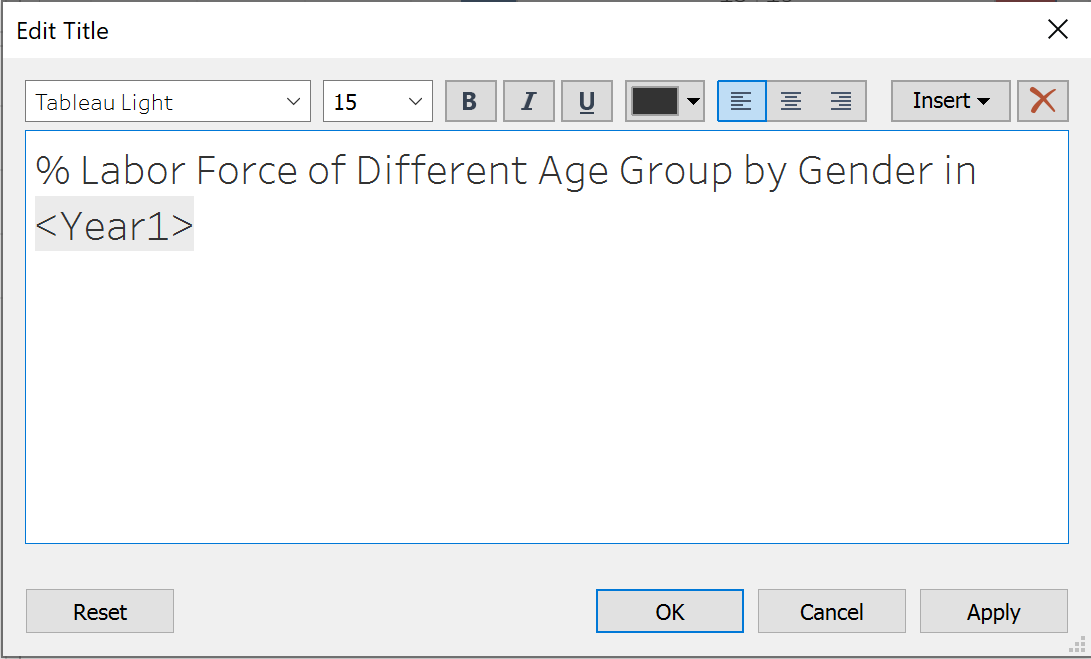Click the empty area of the text editor
Image resolution: width=1091 pixels, height=659 pixels.
click(546, 400)
